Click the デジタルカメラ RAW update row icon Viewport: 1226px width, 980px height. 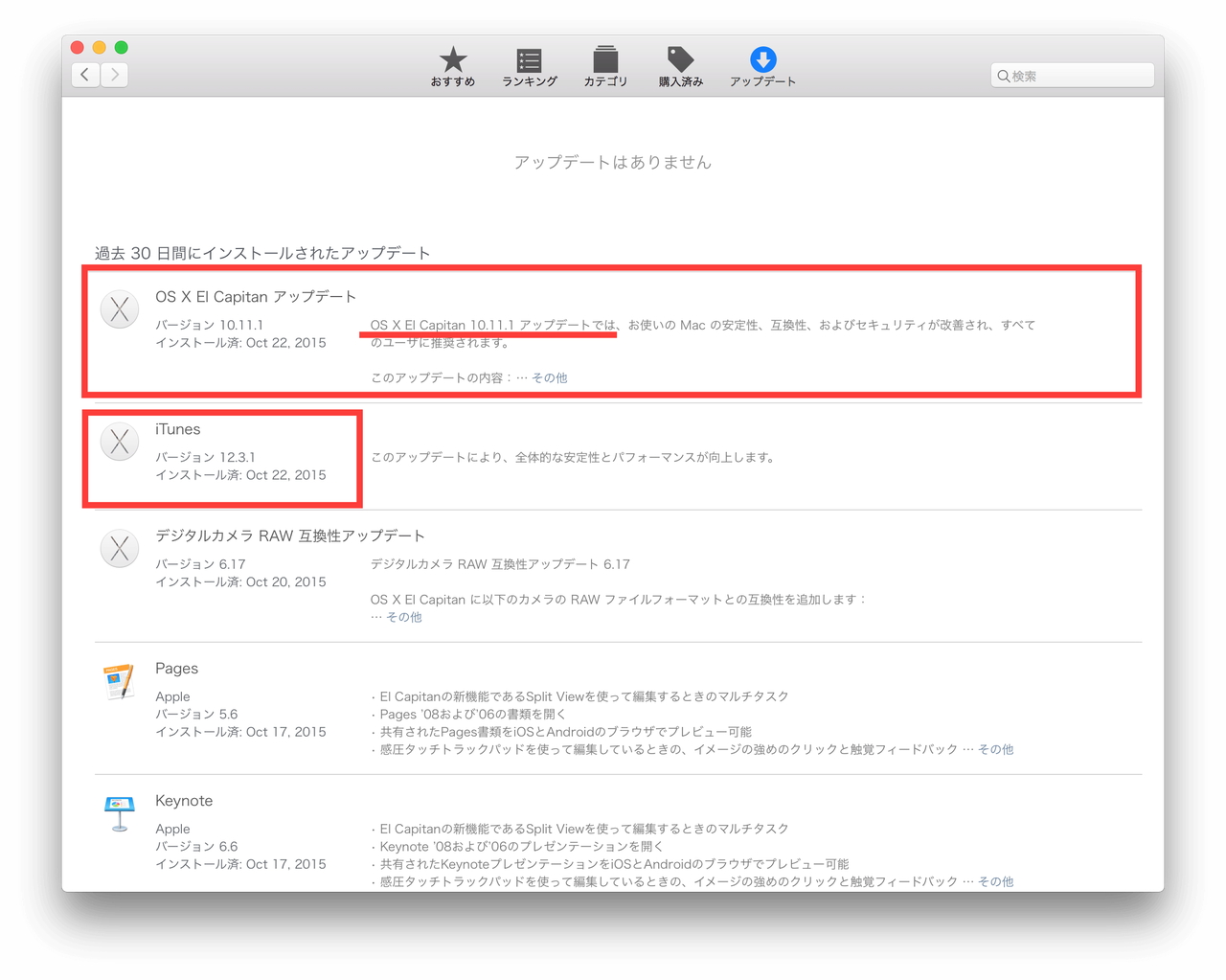(x=120, y=548)
